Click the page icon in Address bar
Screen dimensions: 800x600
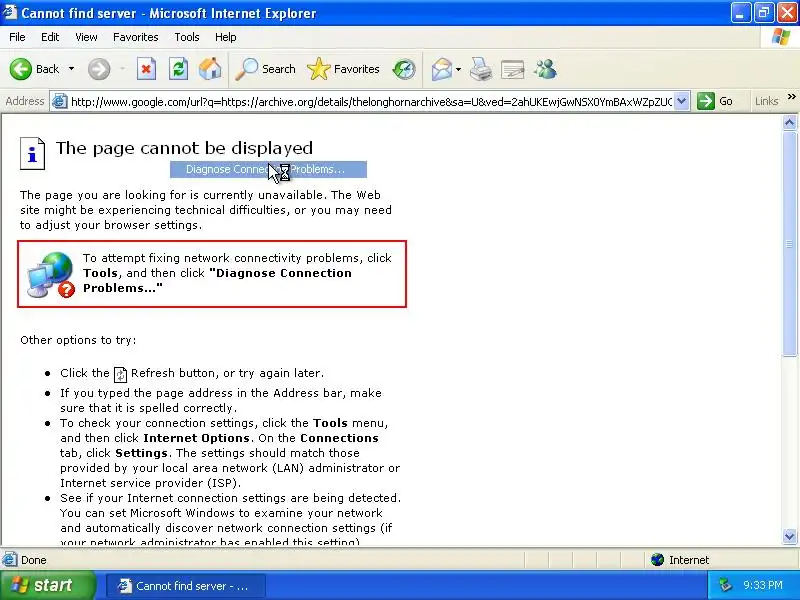coord(60,101)
